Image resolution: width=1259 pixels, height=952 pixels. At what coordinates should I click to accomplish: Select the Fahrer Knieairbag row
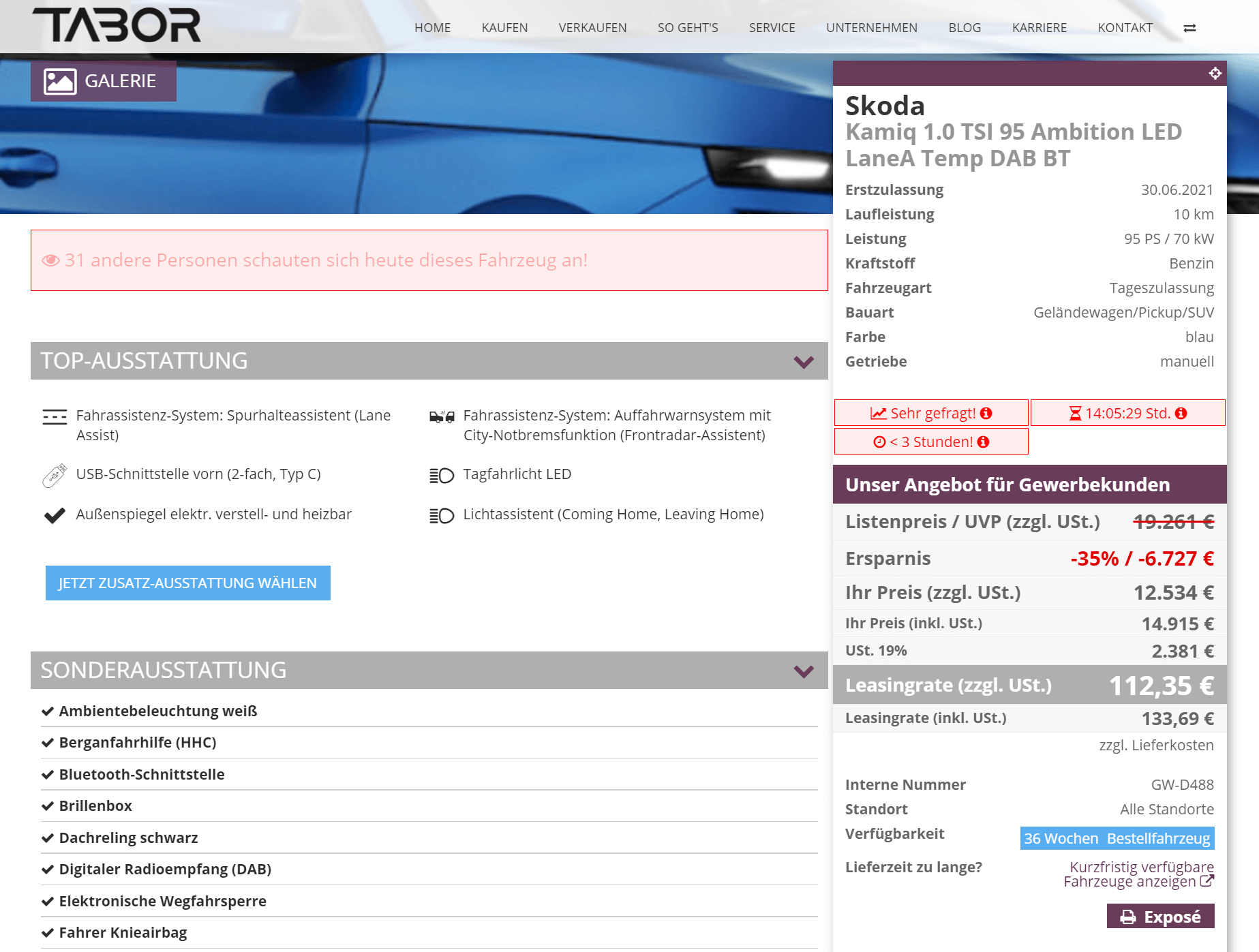point(429,933)
